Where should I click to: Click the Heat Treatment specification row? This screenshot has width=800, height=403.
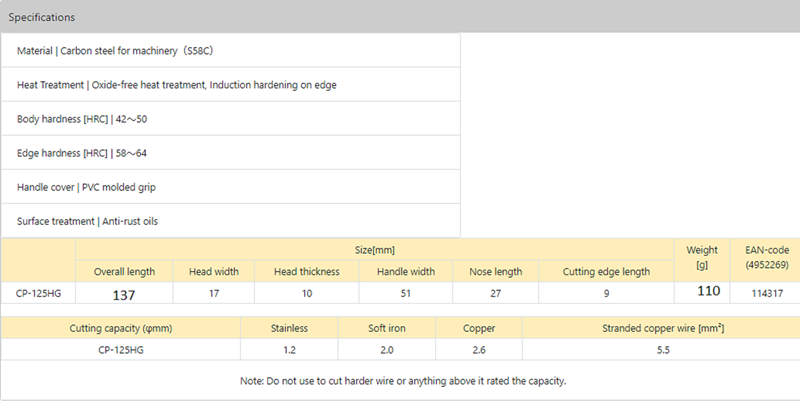point(176,85)
